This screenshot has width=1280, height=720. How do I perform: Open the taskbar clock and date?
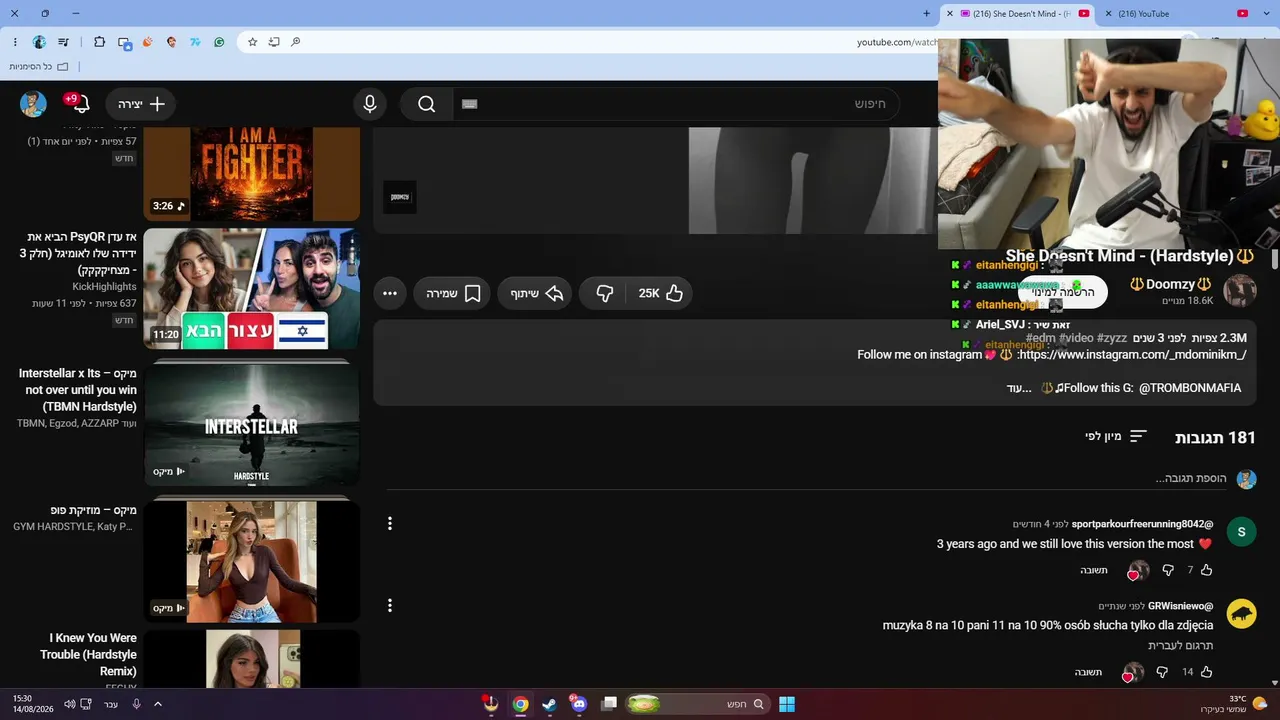[x=31, y=704]
